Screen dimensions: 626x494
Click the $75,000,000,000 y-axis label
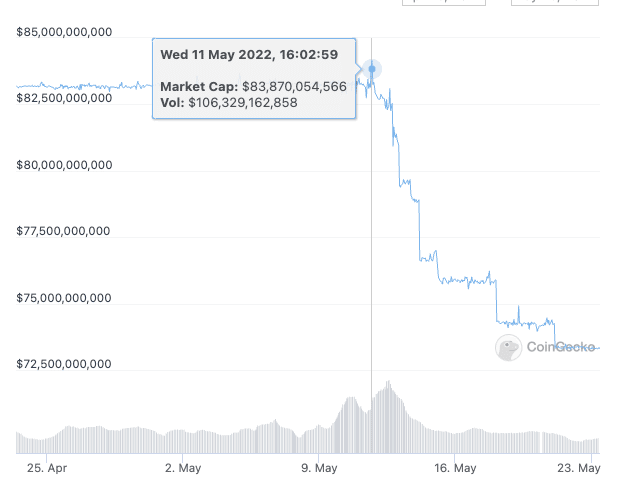[64, 299]
